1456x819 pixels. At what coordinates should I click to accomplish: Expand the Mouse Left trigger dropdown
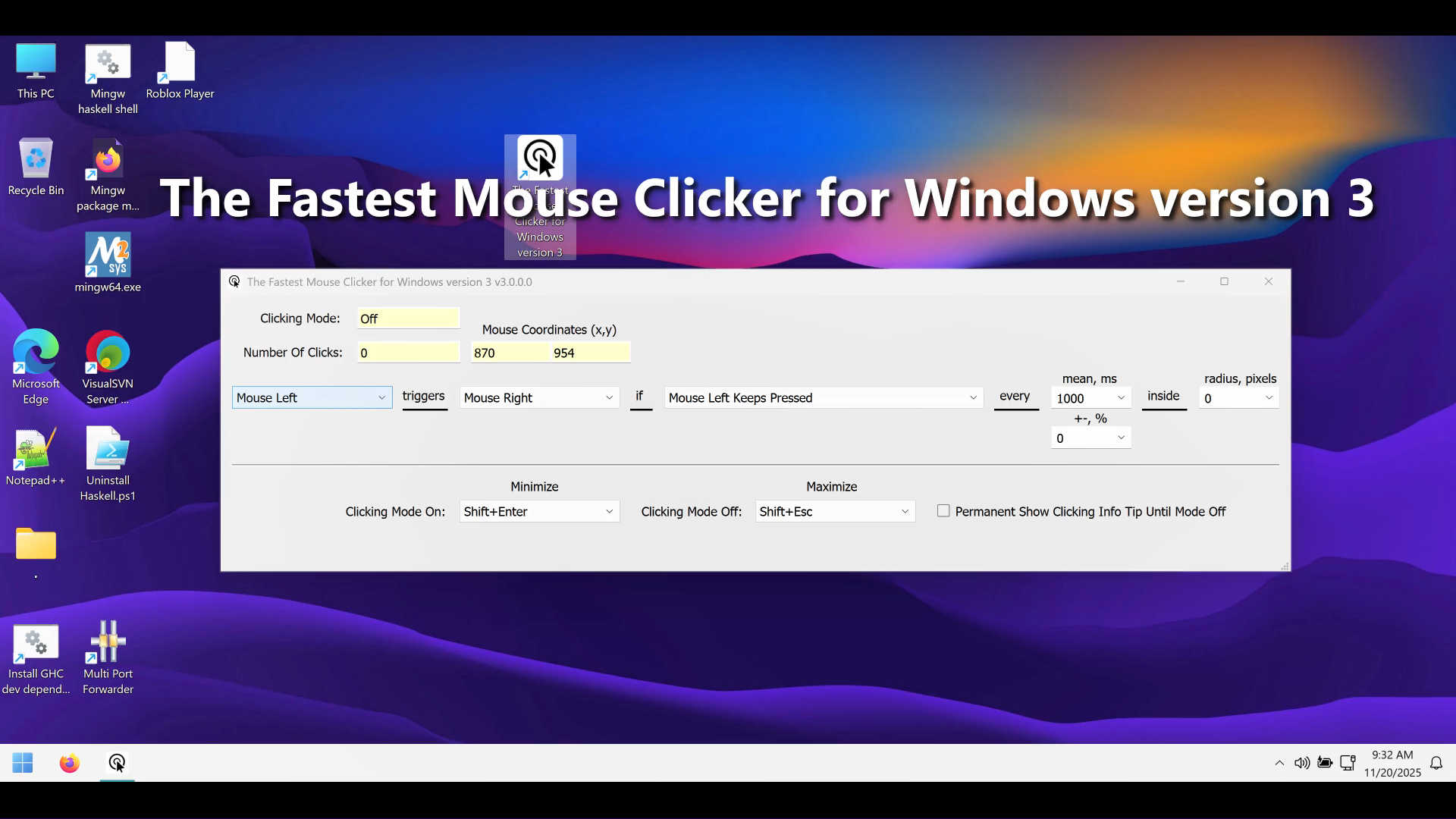(312, 397)
